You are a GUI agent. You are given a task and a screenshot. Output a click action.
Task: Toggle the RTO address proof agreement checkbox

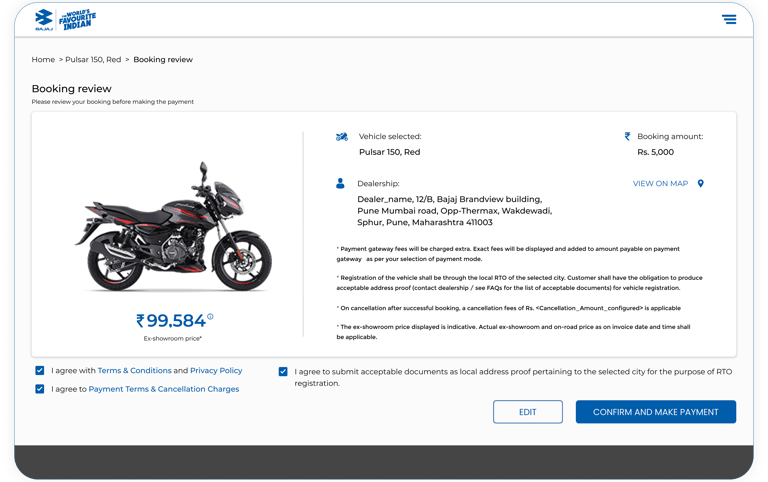pyautogui.click(x=283, y=371)
